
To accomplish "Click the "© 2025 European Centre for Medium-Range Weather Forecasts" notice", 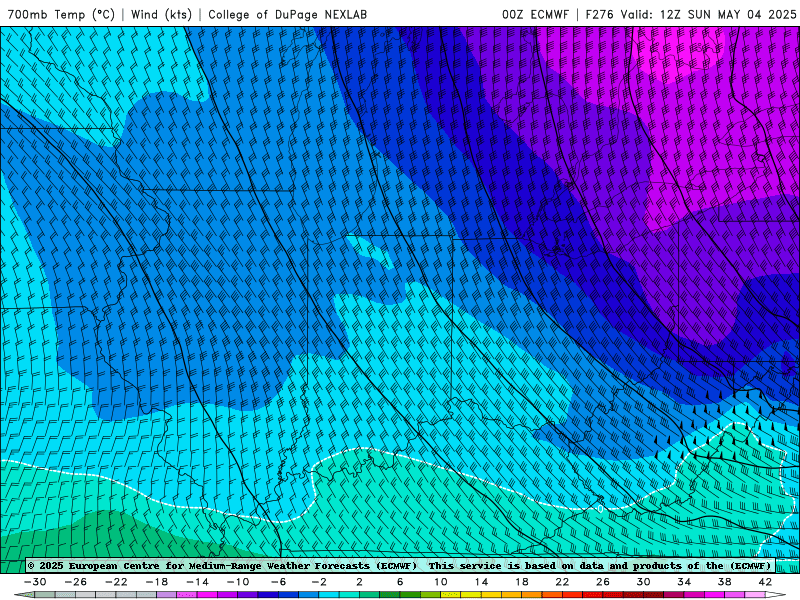I will [x=222, y=565].
